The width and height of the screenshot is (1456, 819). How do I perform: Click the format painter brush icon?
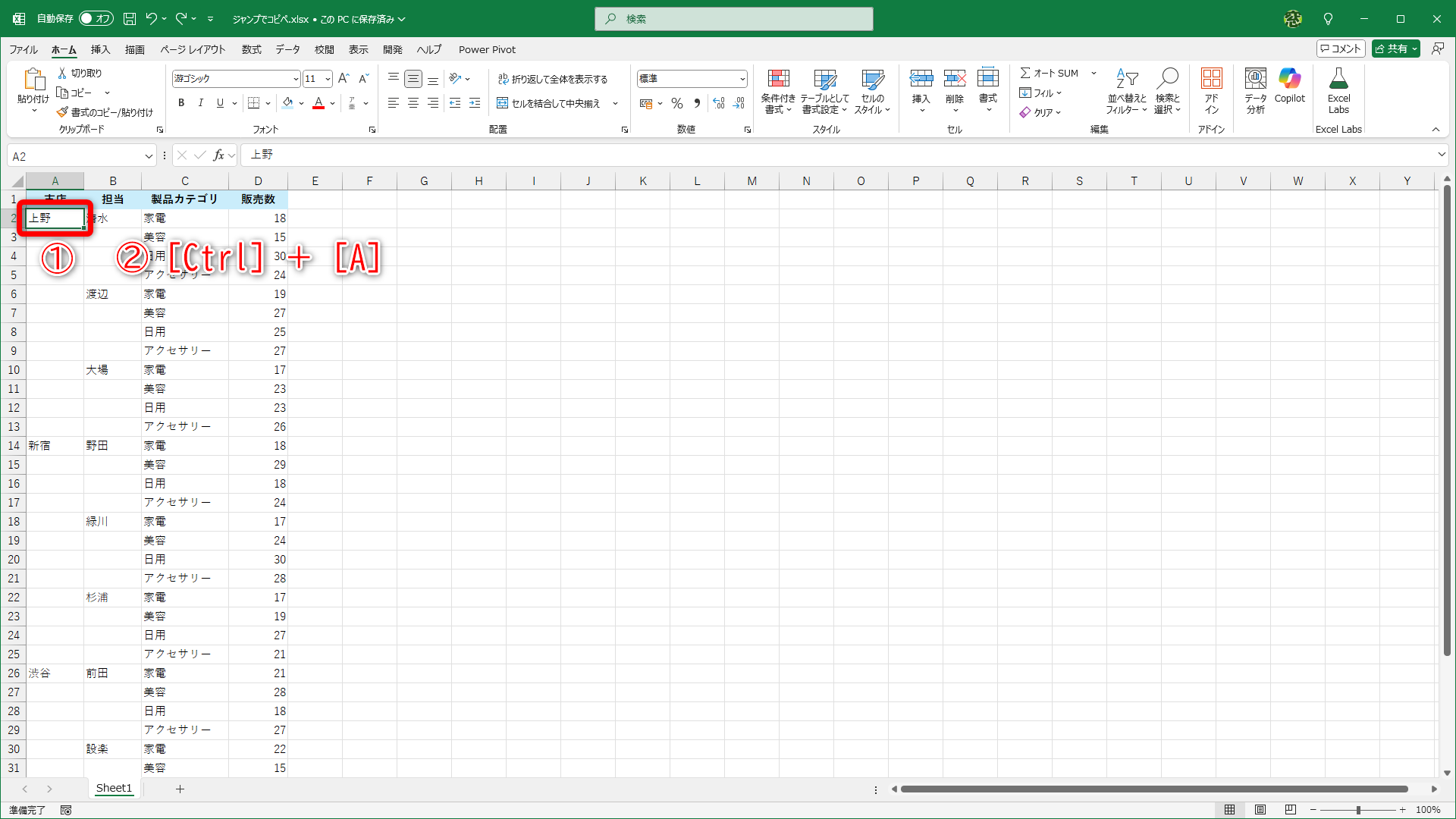point(62,112)
